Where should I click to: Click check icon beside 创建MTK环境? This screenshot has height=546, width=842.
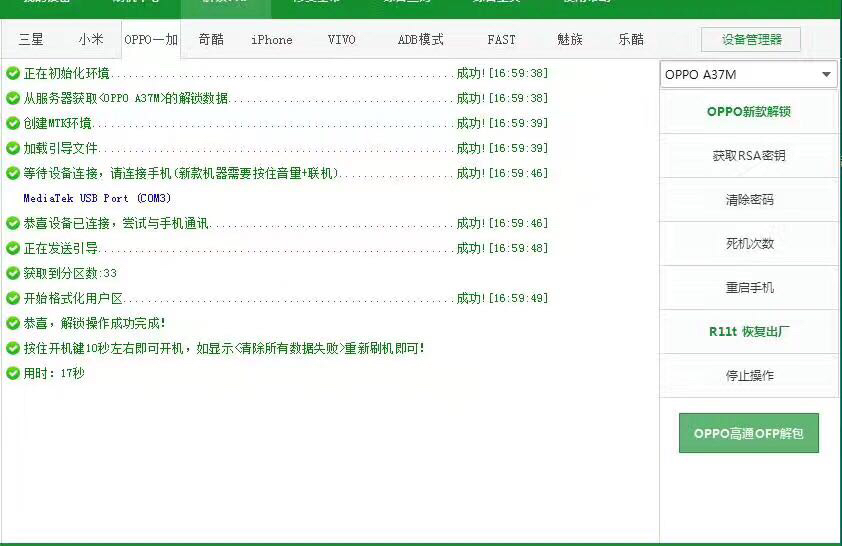[13, 123]
